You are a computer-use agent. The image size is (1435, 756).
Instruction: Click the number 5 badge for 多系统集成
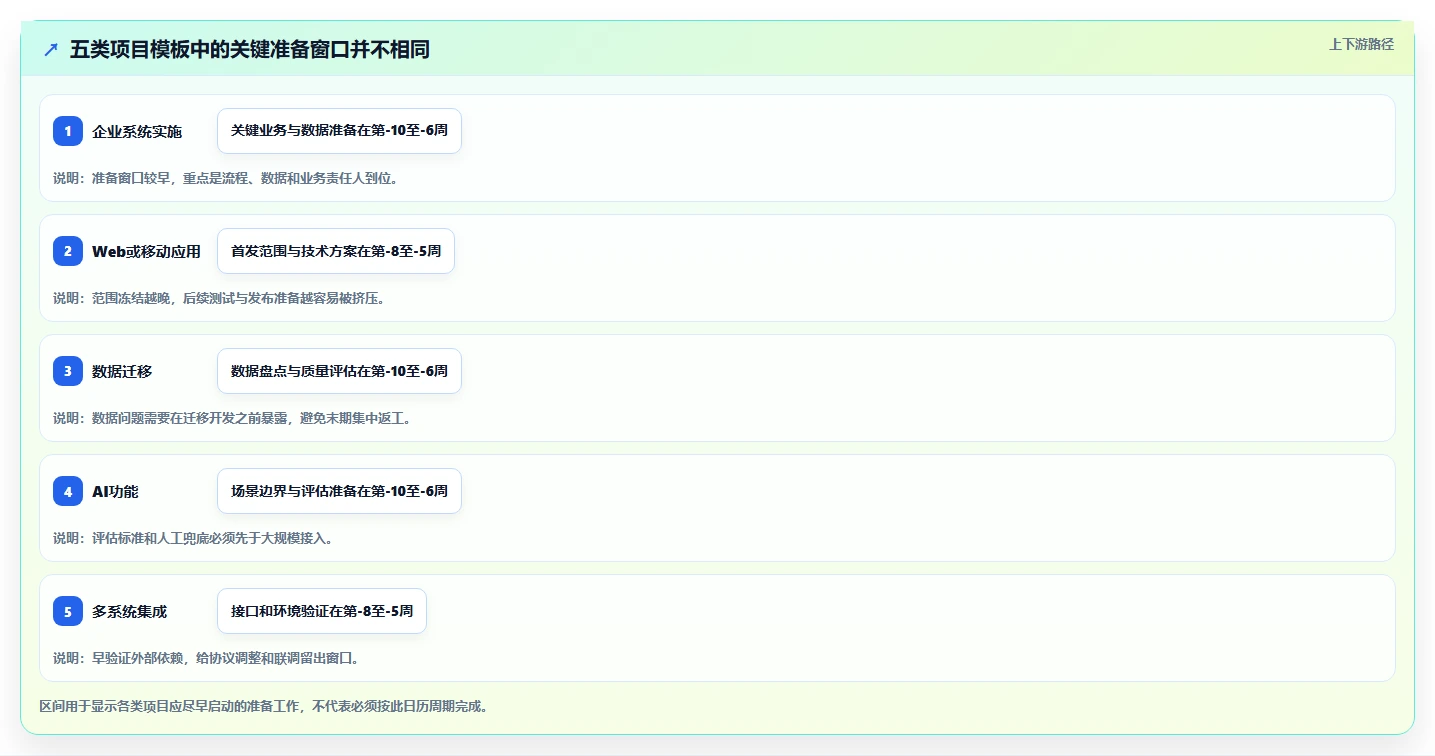pyautogui.click(x=68, y=611)
